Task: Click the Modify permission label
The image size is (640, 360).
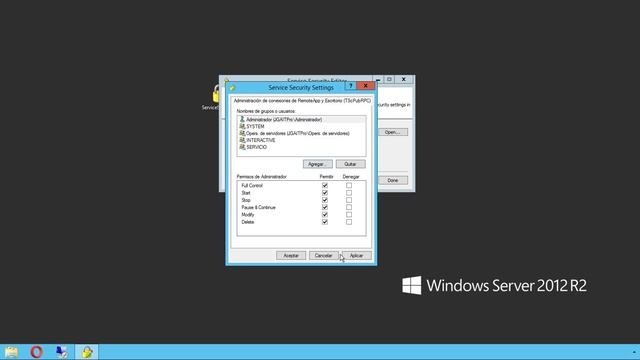Action: coord(248,215)
